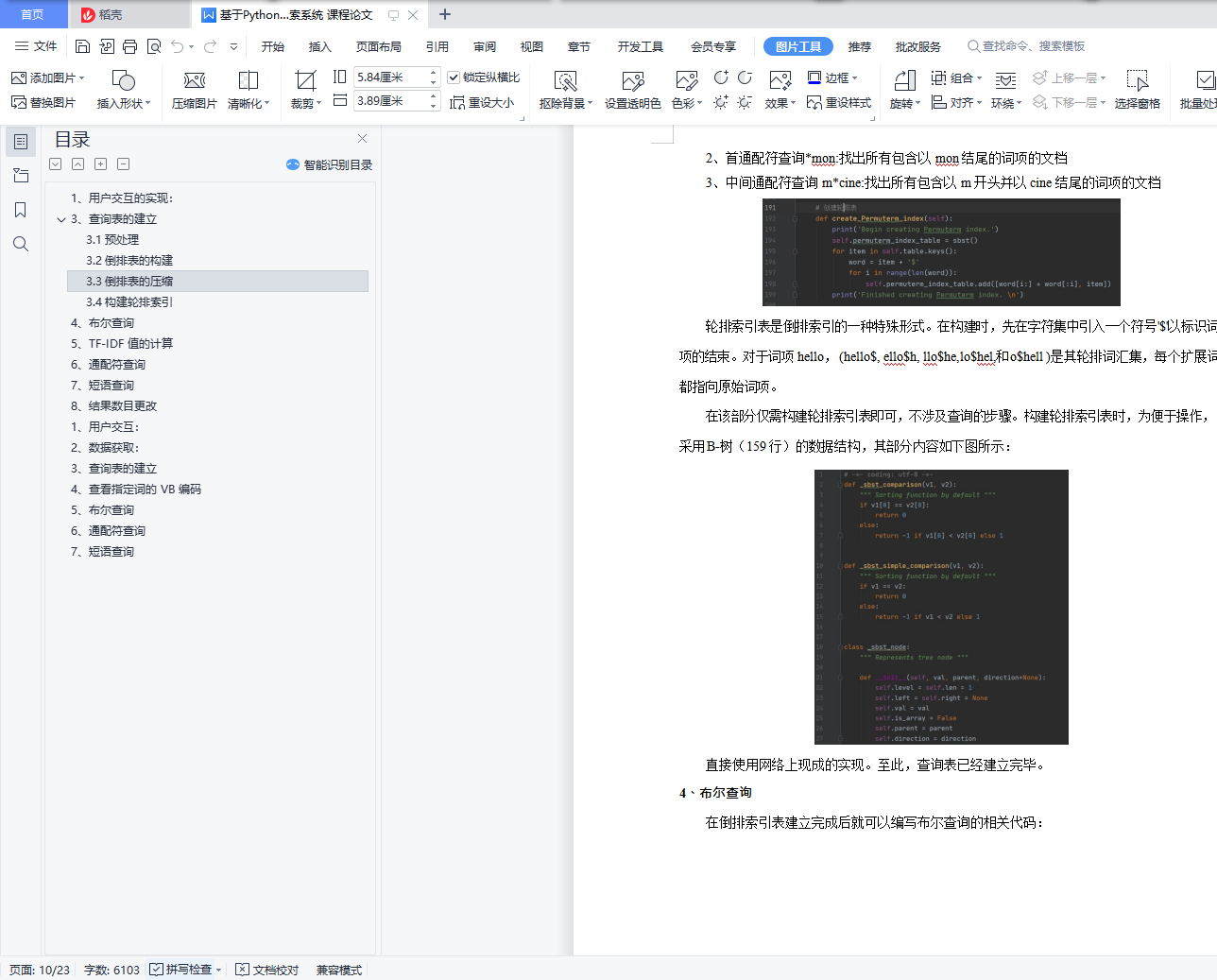Viewport: 1217px width, 980px height.
Task: Switch to the 页面布局 ribbon tab
Action: click(379, 46)
